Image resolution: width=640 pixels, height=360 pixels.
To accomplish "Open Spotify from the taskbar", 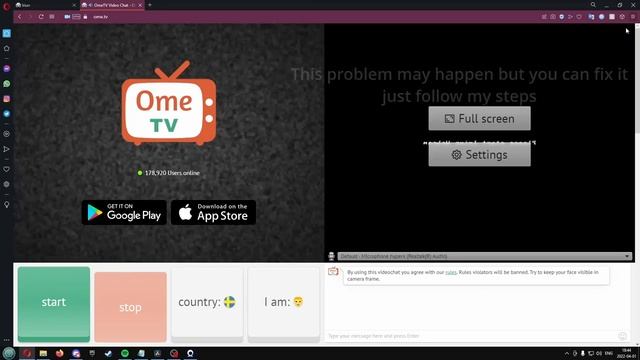I will click(125, 353).
